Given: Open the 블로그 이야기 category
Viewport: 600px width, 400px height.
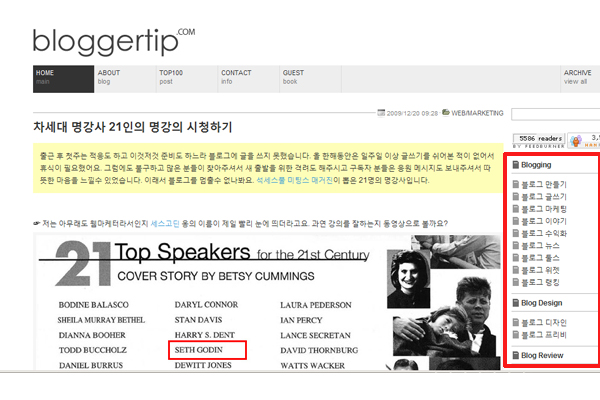Looking at the screenshot, I should [x=544, y=221].
